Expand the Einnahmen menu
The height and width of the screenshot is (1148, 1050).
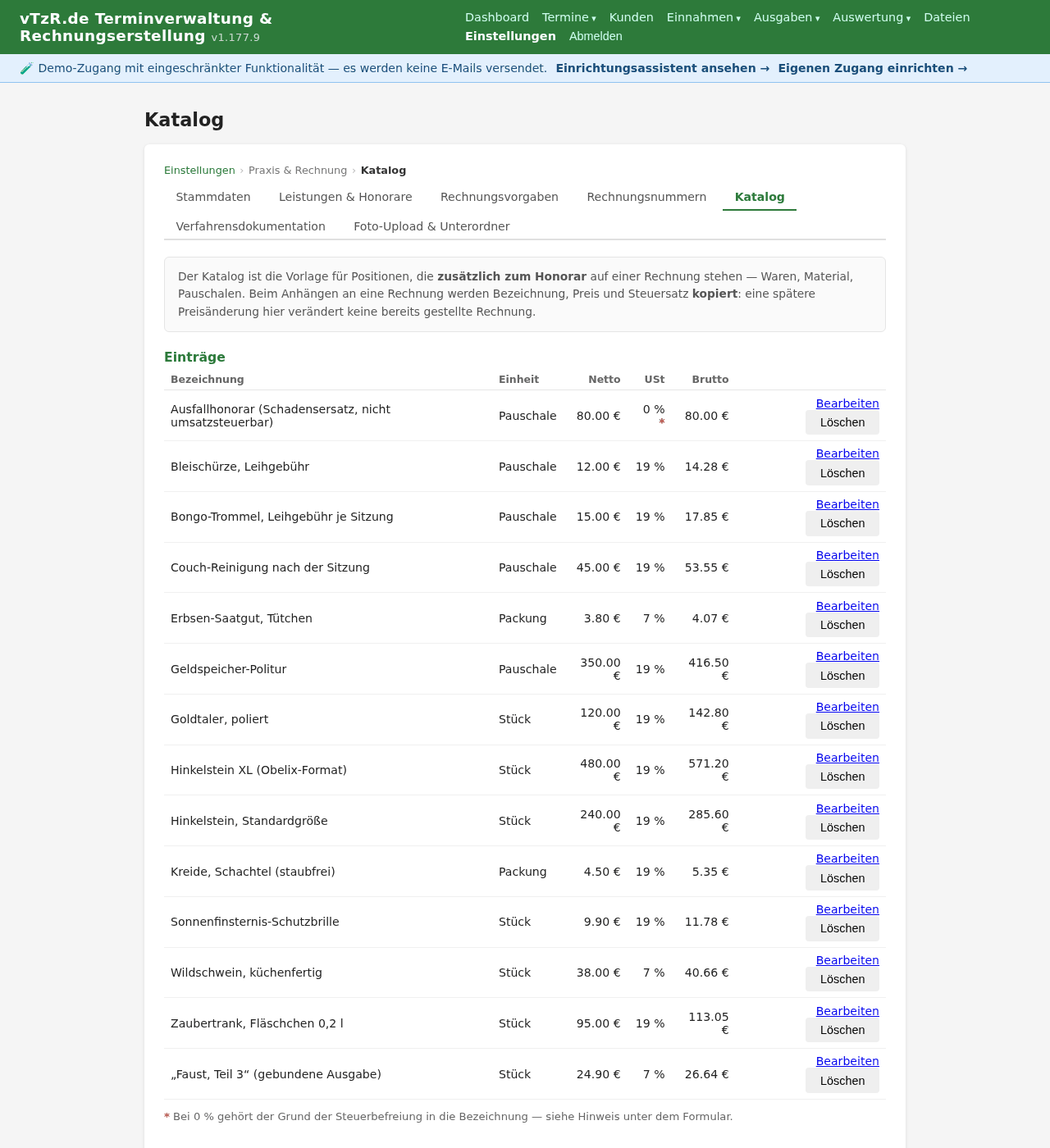coord(703,17)
